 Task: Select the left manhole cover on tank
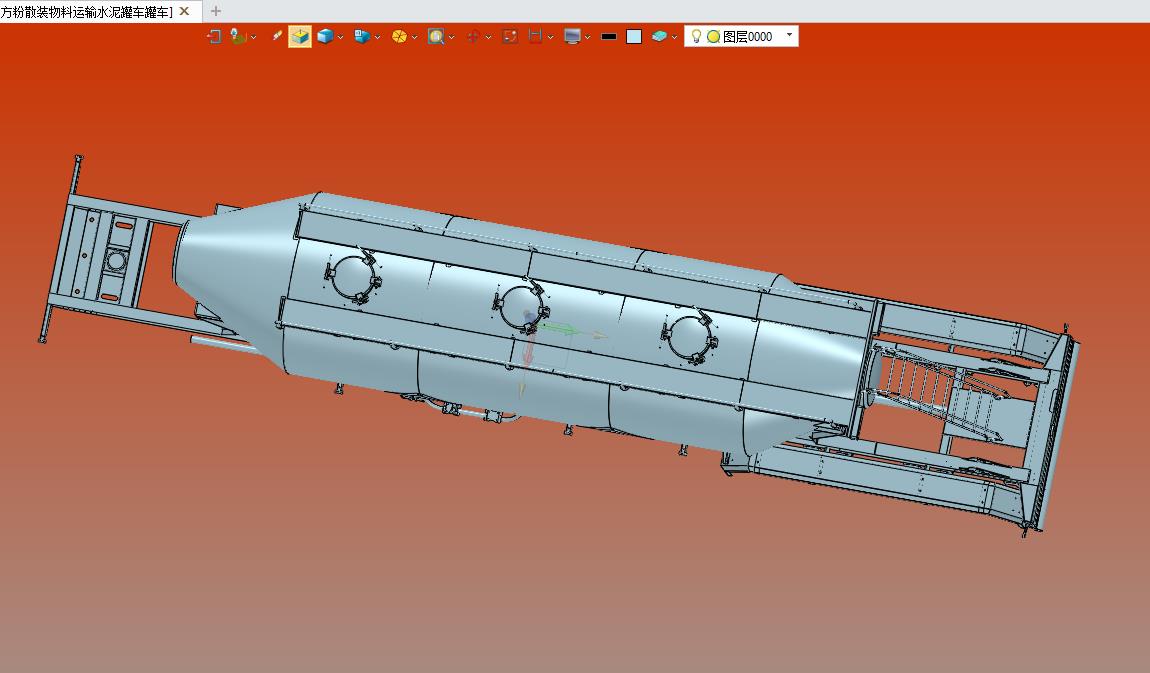pos(354,276)
